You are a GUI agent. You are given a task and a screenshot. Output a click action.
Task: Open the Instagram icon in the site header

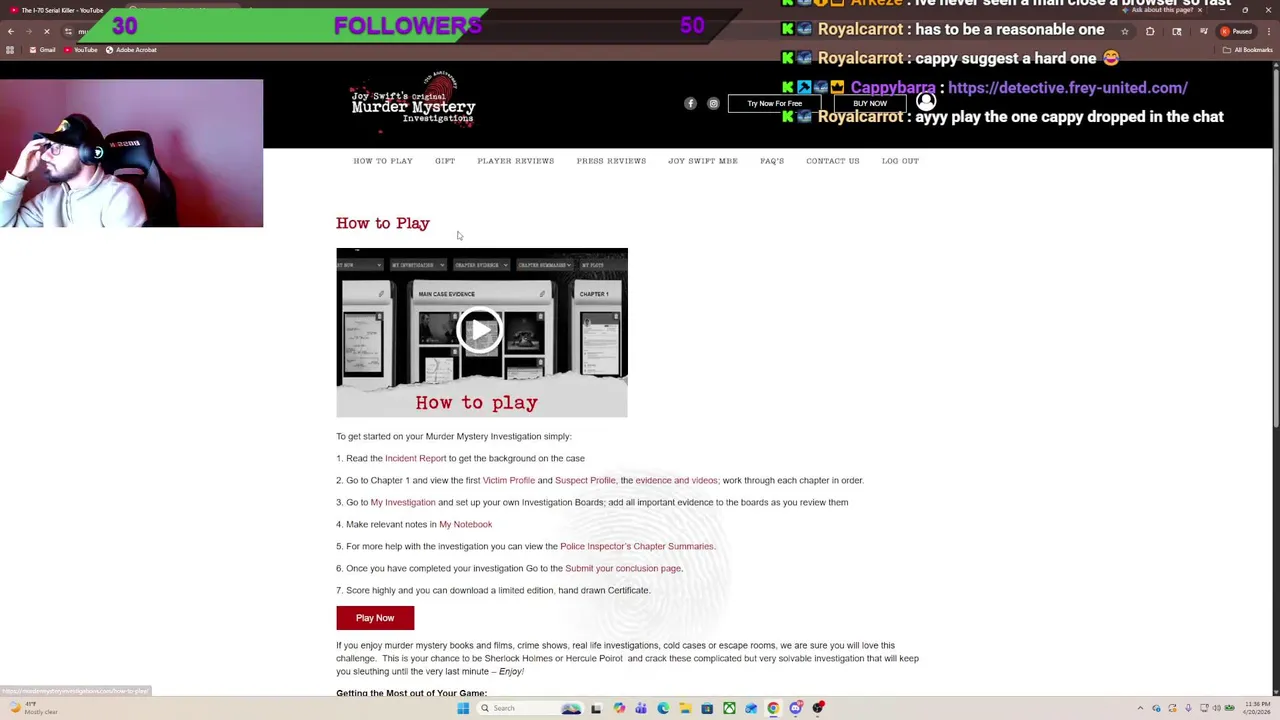point(713,103)
